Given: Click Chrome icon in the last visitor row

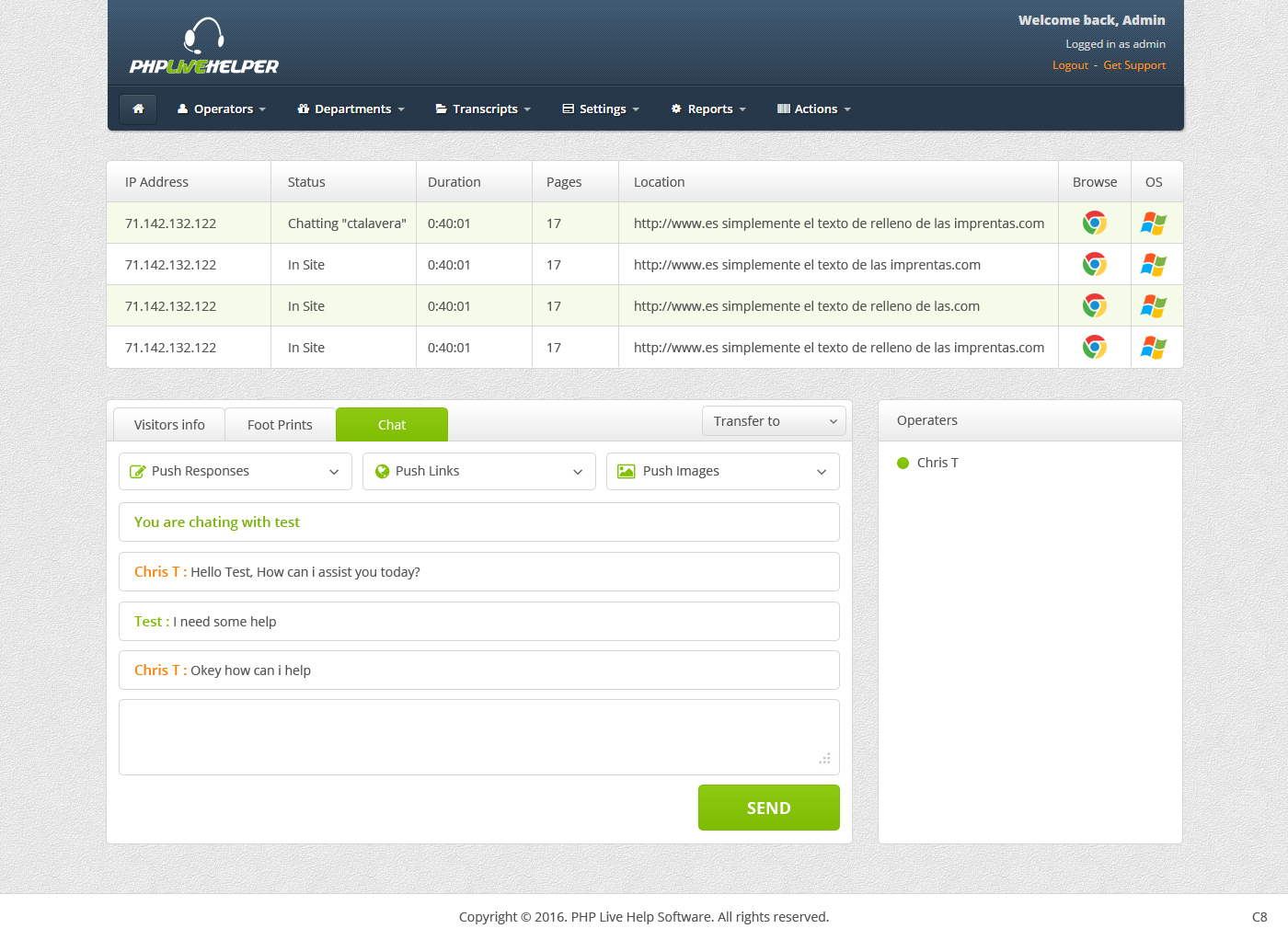Looking at the screenshot, I should click(1094, 347).
